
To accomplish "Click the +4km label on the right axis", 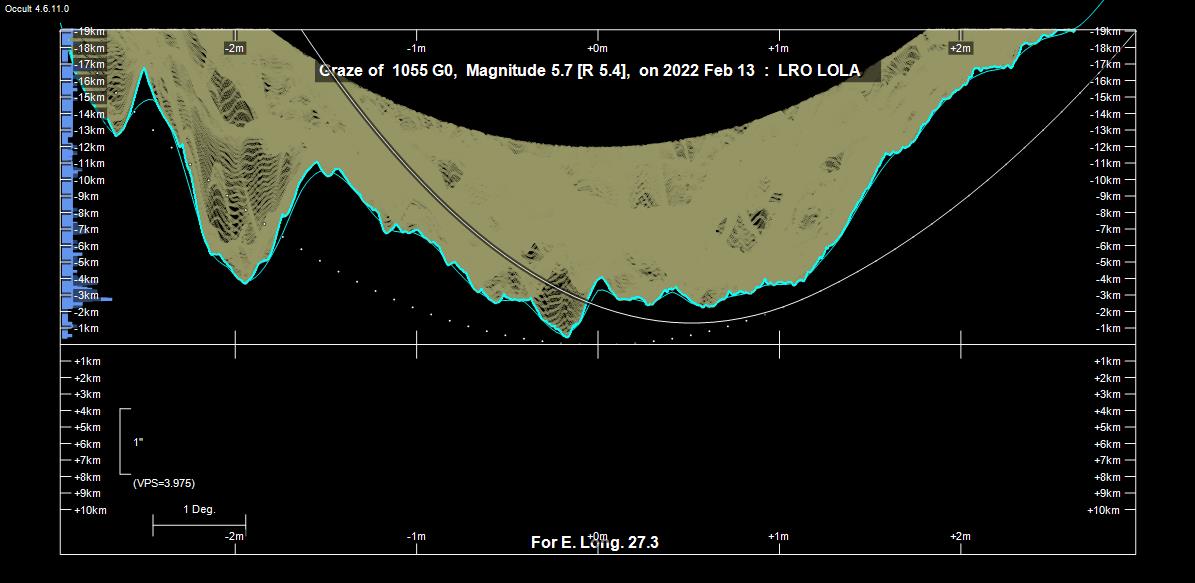I will click(1105, 411).
